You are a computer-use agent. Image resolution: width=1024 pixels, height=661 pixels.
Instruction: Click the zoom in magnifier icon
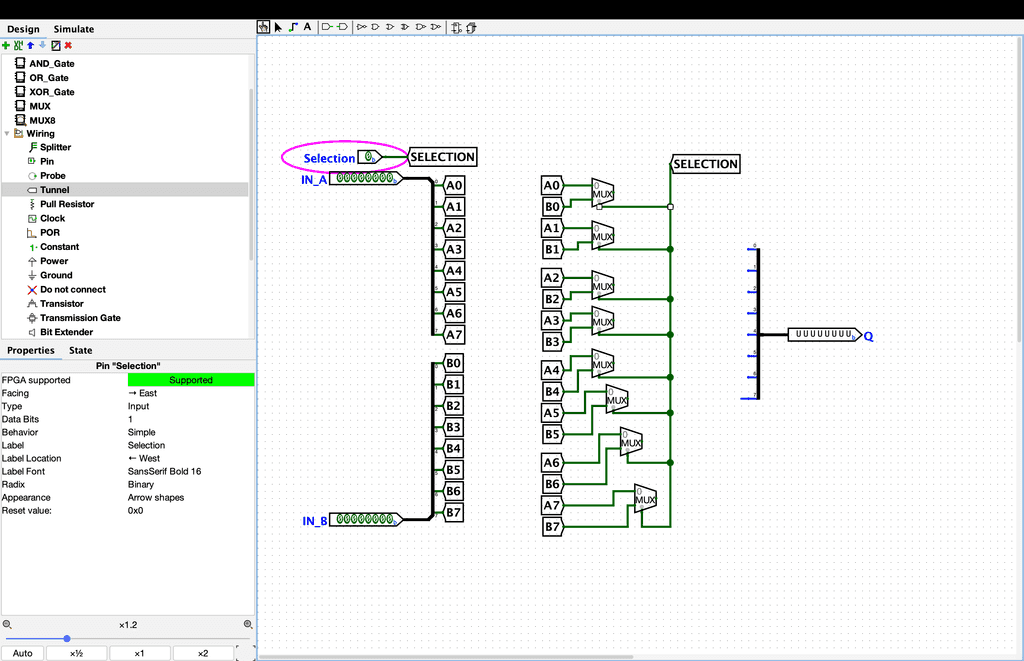pyautogui.click(x=248, y=624)
